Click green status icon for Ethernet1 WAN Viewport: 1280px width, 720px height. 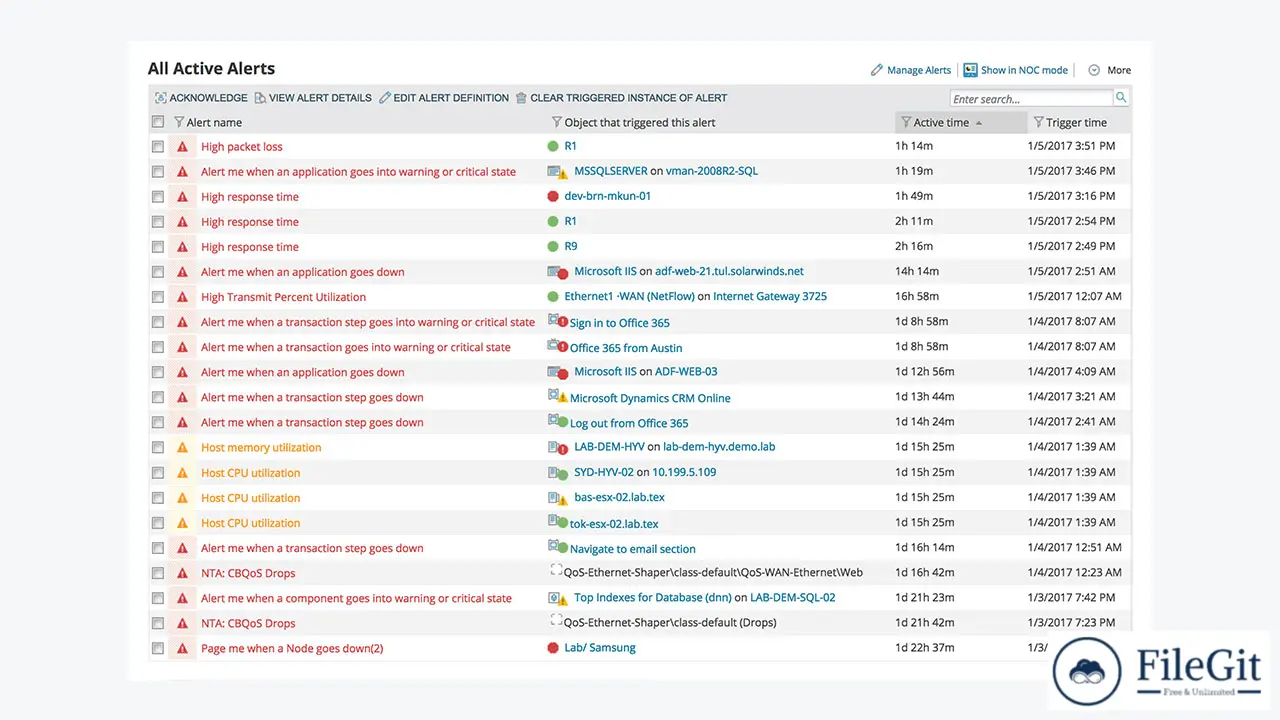point(553,296)
